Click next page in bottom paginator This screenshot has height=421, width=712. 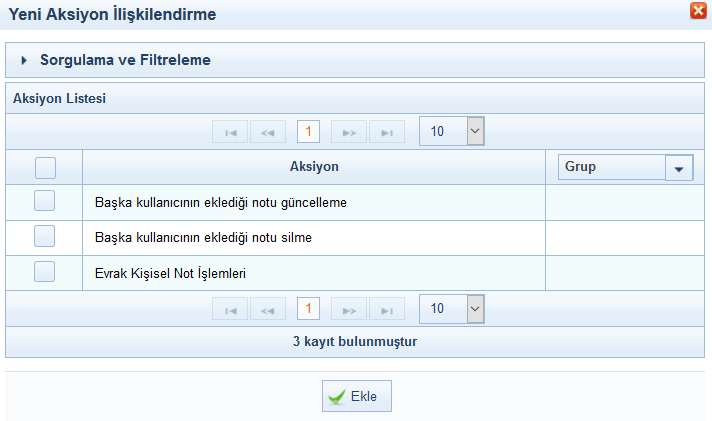coord(349,310)
